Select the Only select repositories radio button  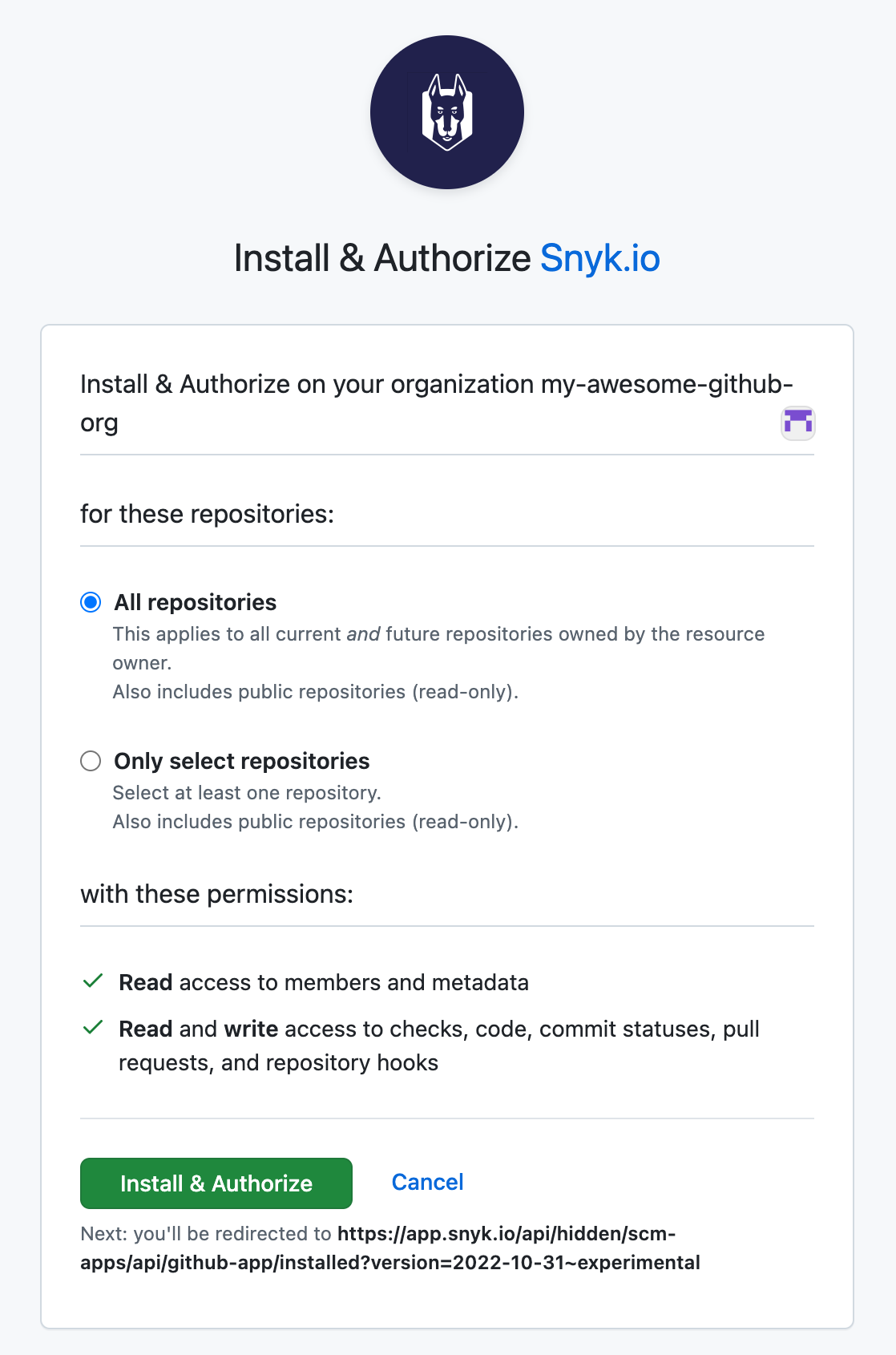[x=91, y=760]
